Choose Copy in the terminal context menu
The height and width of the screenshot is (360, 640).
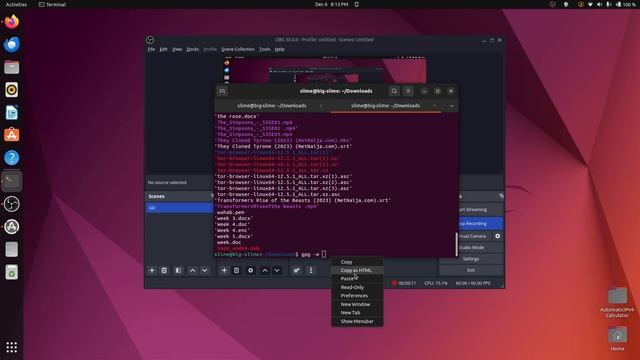347,262
